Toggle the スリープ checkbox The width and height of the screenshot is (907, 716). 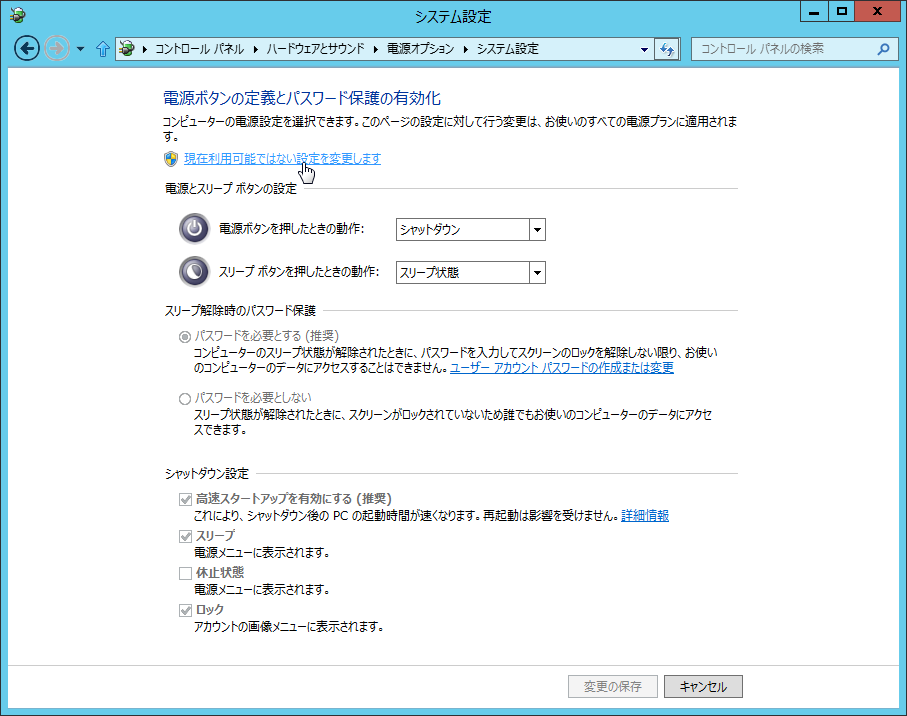pos(185,536)
